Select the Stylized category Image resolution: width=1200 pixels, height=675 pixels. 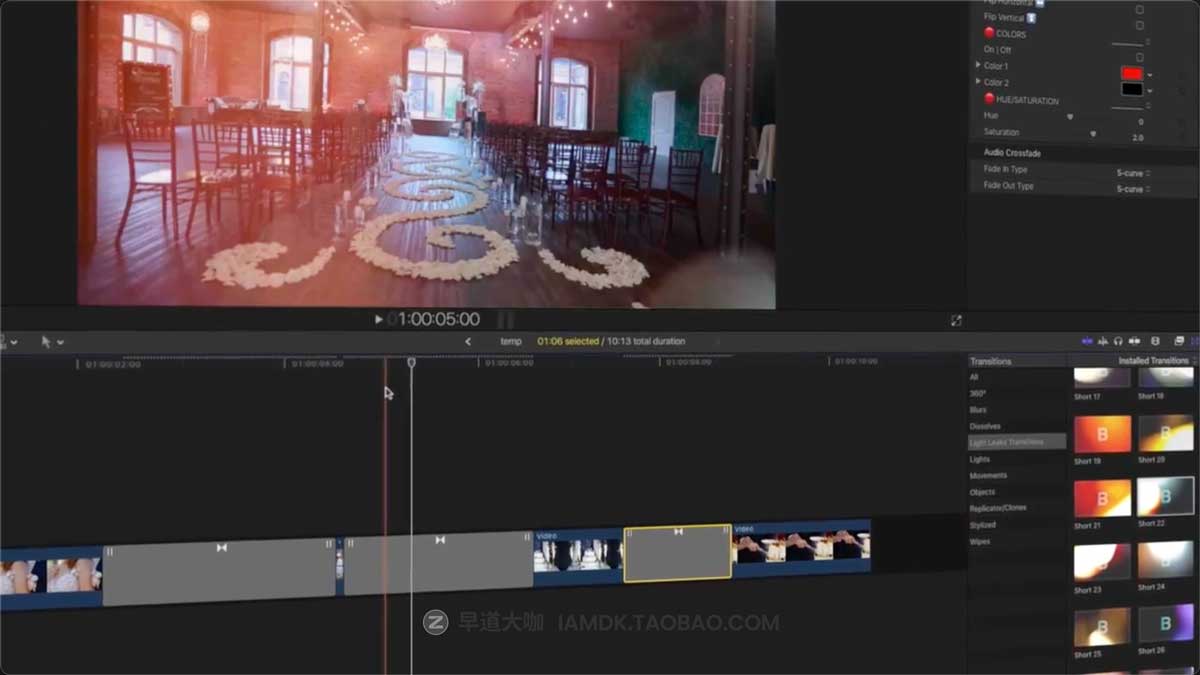point(983,524)
